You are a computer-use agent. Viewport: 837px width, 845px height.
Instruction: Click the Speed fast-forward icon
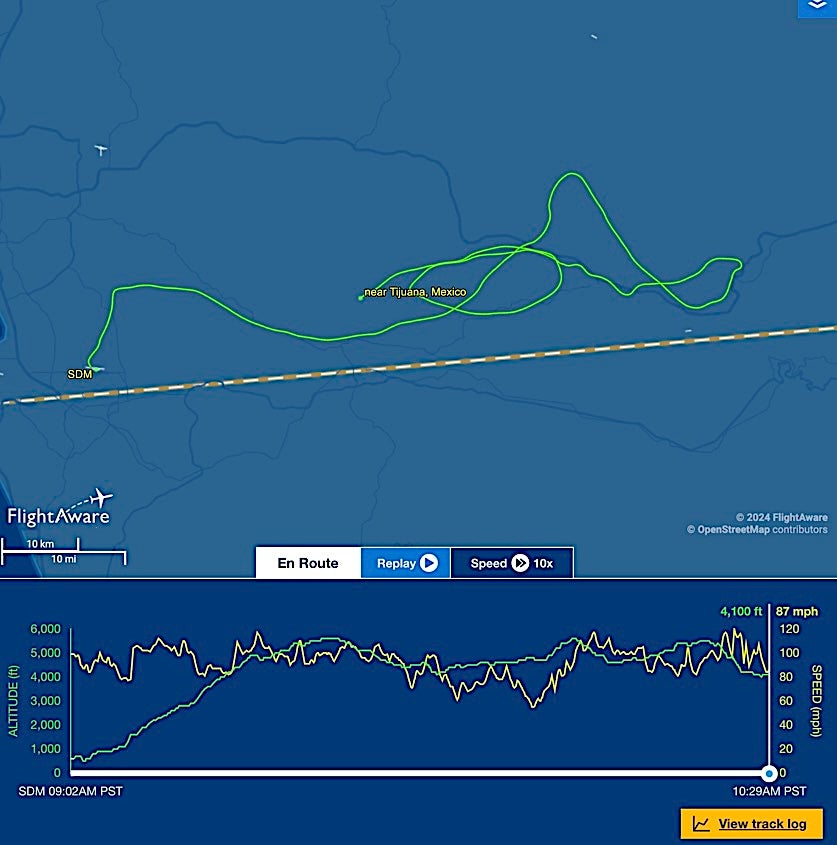(x=520, y=563)
